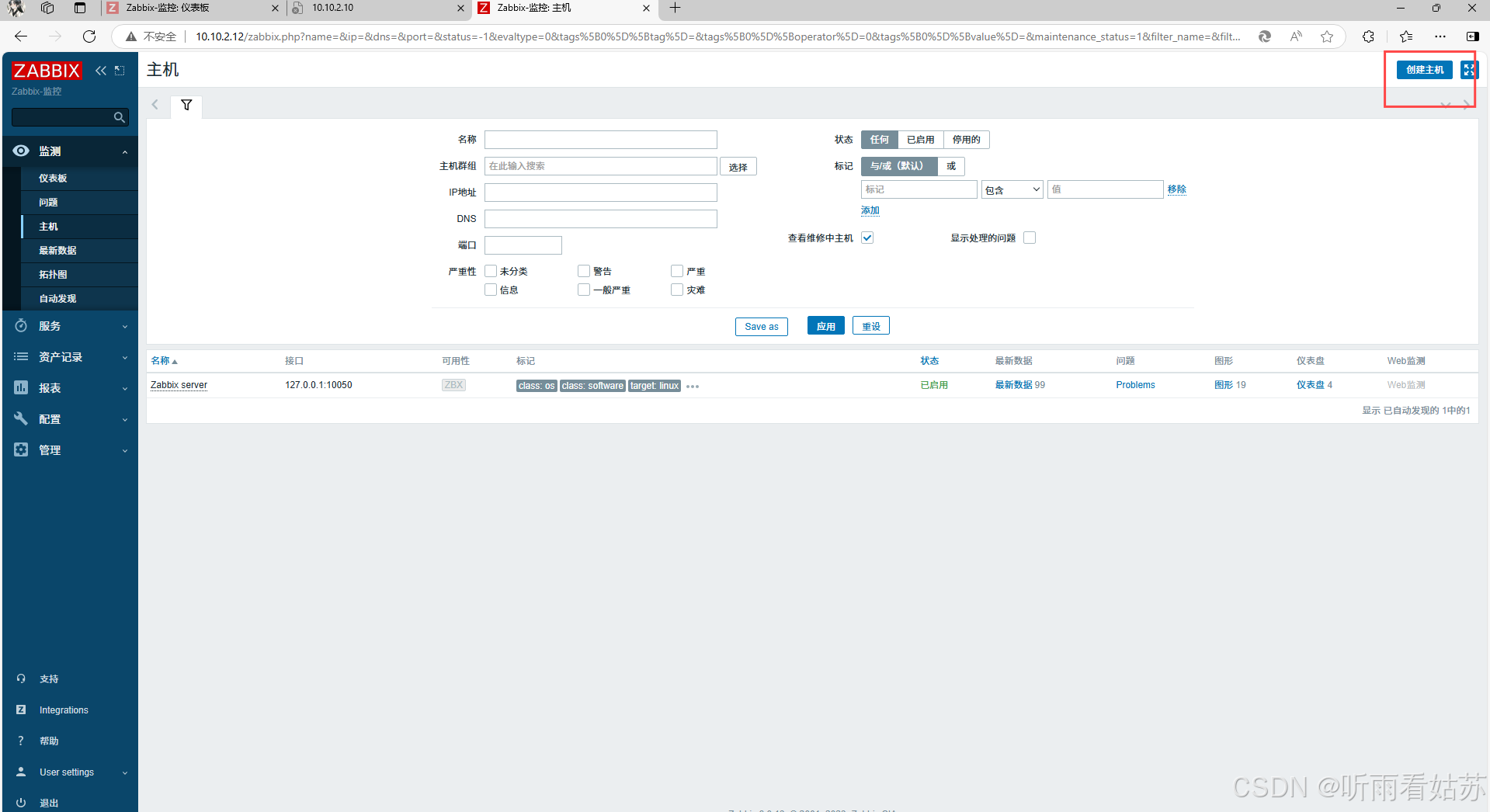
Task: Uncheck 查看维修中主机 checkbox
Action: [x=867, y=238]
